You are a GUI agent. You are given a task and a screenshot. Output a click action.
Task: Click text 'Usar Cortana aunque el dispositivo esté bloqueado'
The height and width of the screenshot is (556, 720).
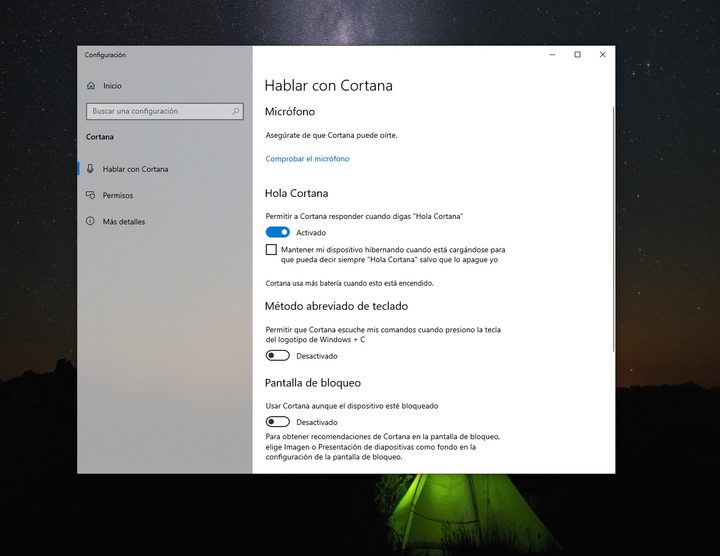tap(352, 406)
